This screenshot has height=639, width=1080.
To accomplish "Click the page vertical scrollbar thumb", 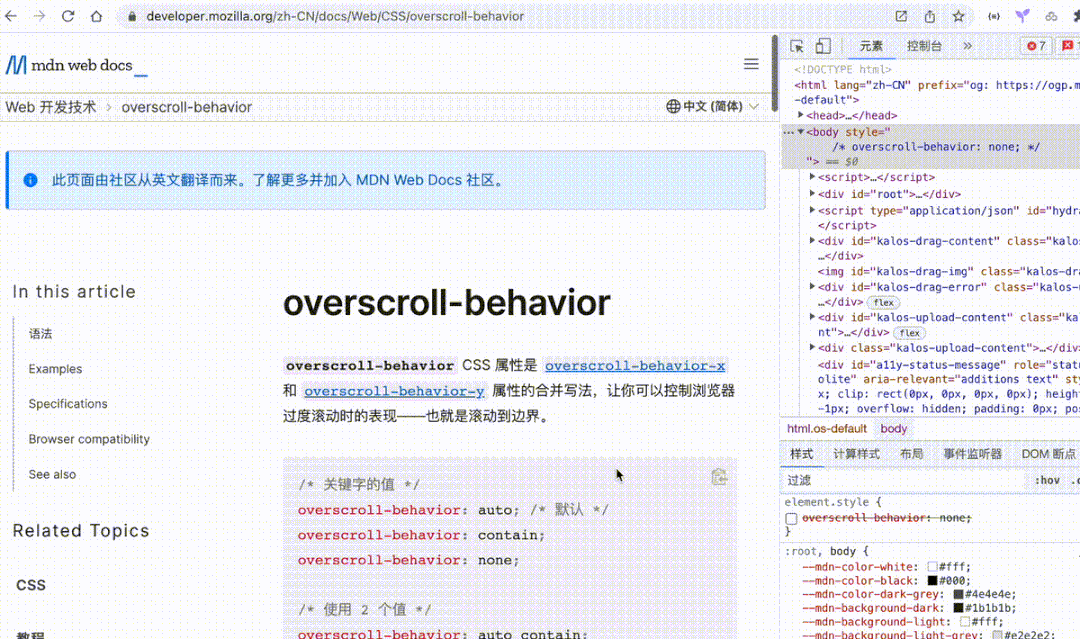I will point(775,72).
